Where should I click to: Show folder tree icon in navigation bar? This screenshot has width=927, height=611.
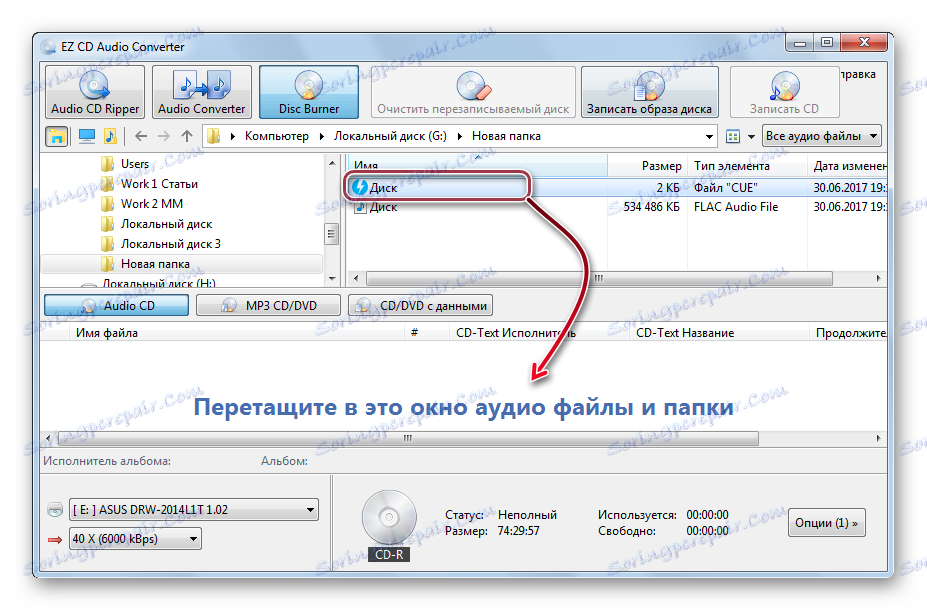[x=56, y=136]
